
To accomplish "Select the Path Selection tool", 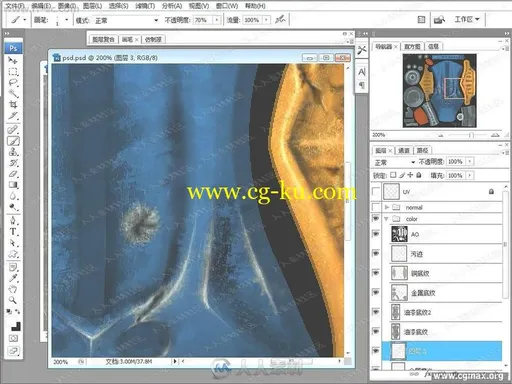I will pos(13,243).
